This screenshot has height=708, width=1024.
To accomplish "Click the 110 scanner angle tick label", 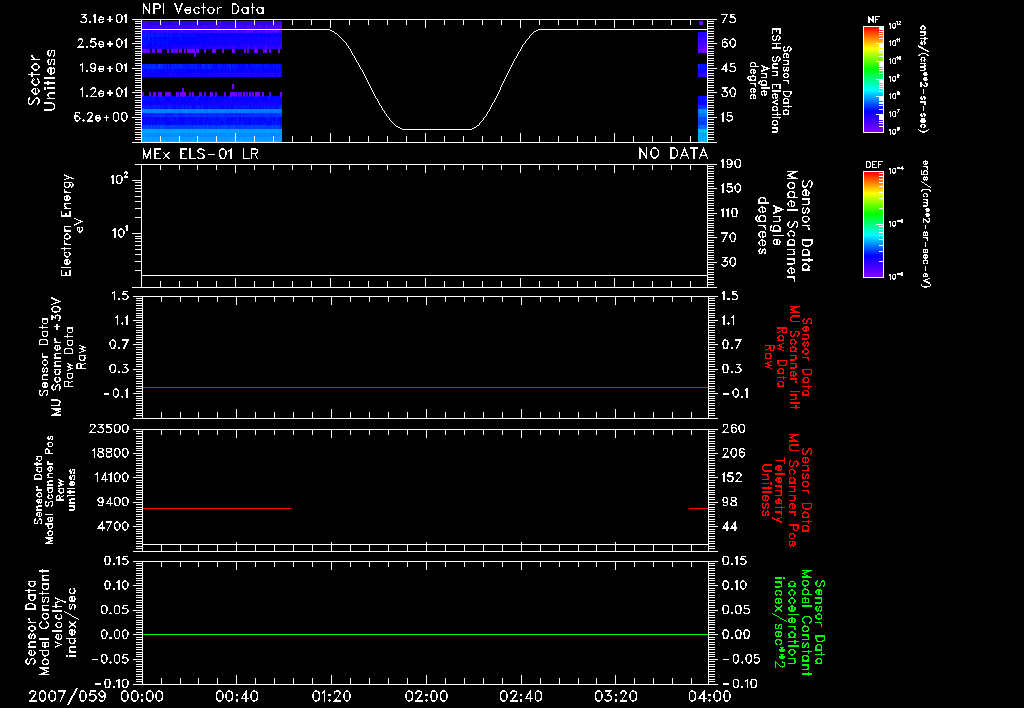I will click(731, 213).
